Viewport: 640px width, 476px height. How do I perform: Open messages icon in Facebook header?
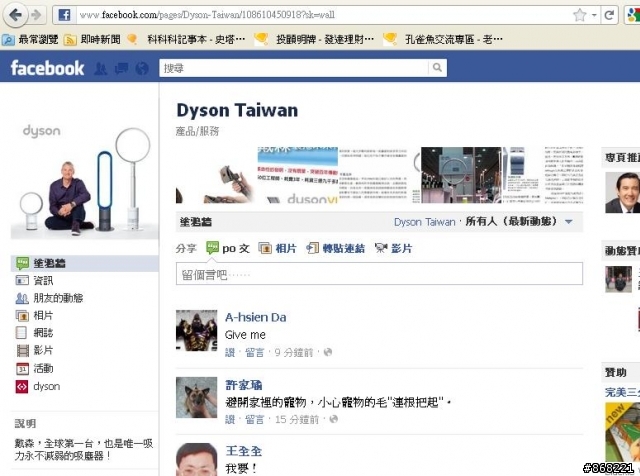[121, 69]
